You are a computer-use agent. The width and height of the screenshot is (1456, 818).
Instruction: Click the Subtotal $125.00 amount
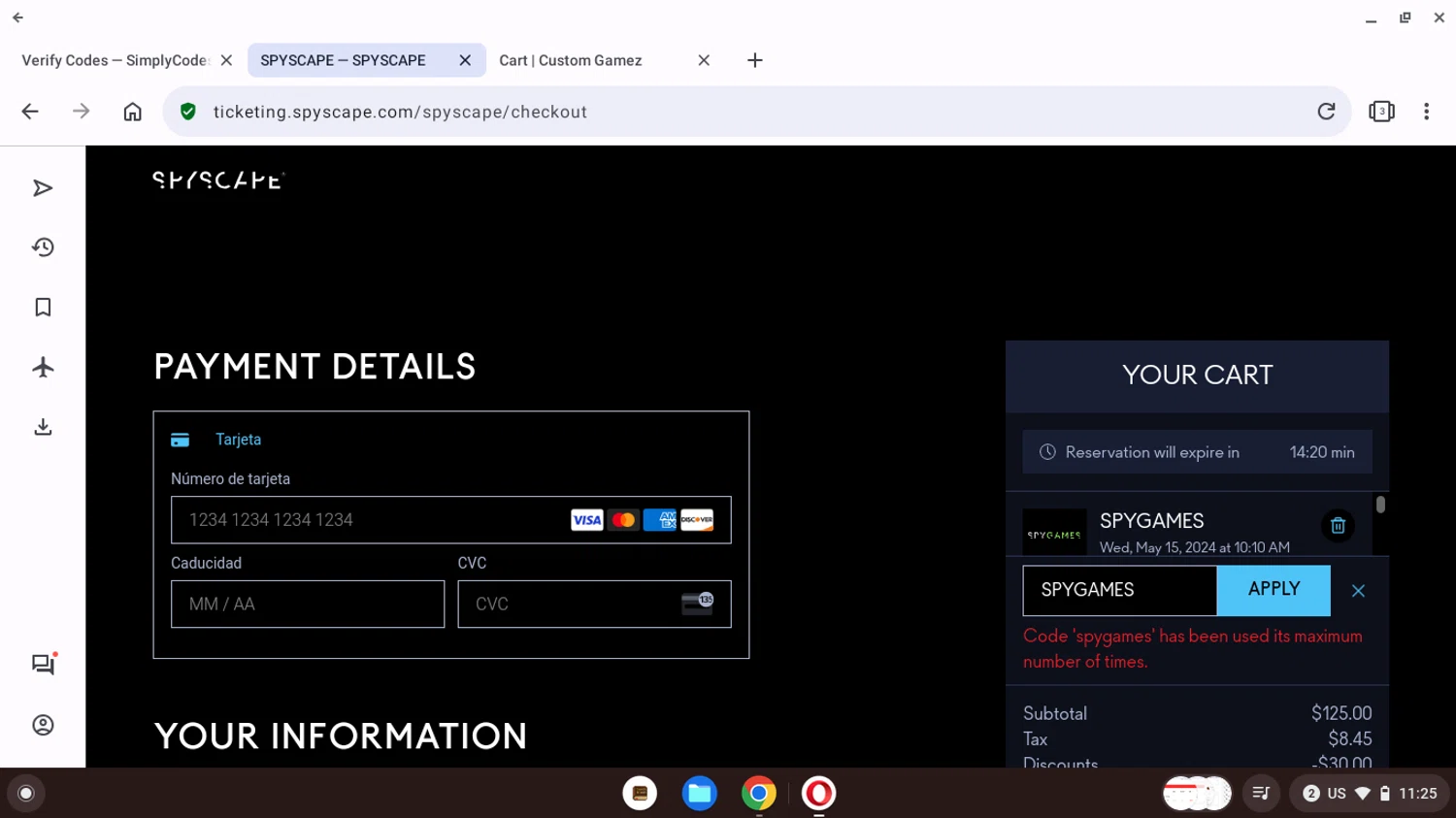1341,714
